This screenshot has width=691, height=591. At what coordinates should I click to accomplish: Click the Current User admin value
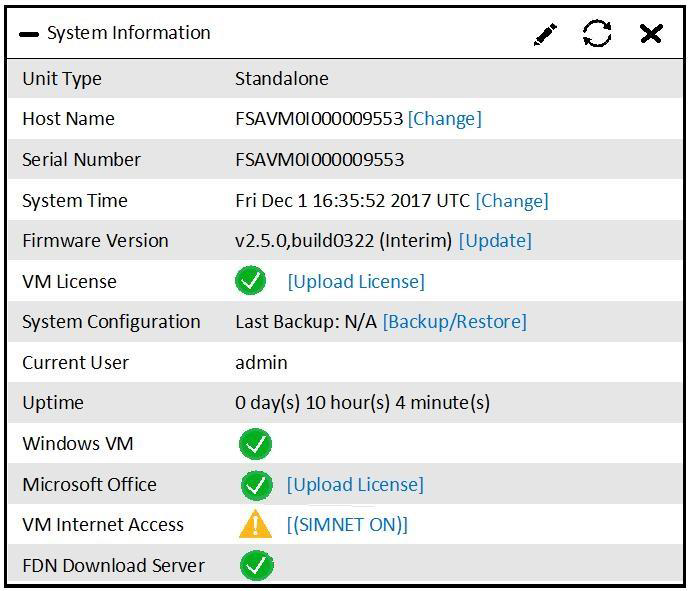(261, 363)
